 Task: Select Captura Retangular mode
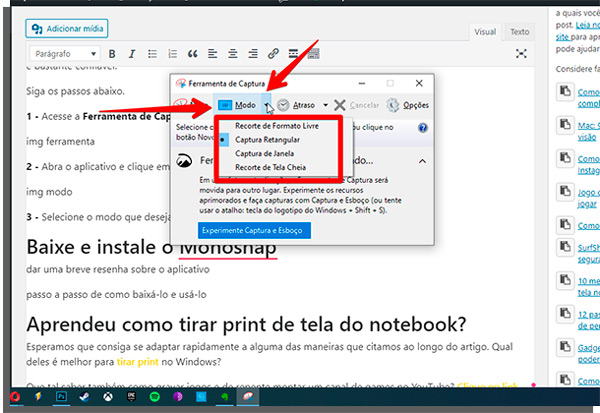pyautogui.click(x=267, y=140)
